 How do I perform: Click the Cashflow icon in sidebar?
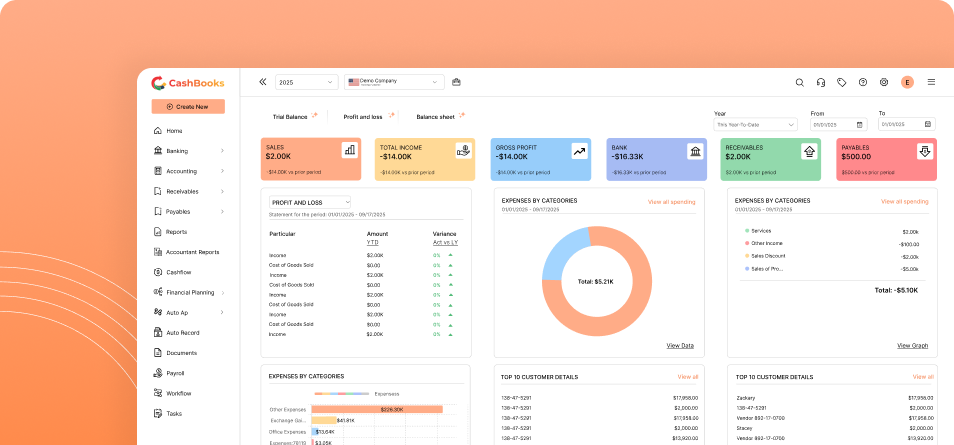pyautogui.click(x=158, y=272)
